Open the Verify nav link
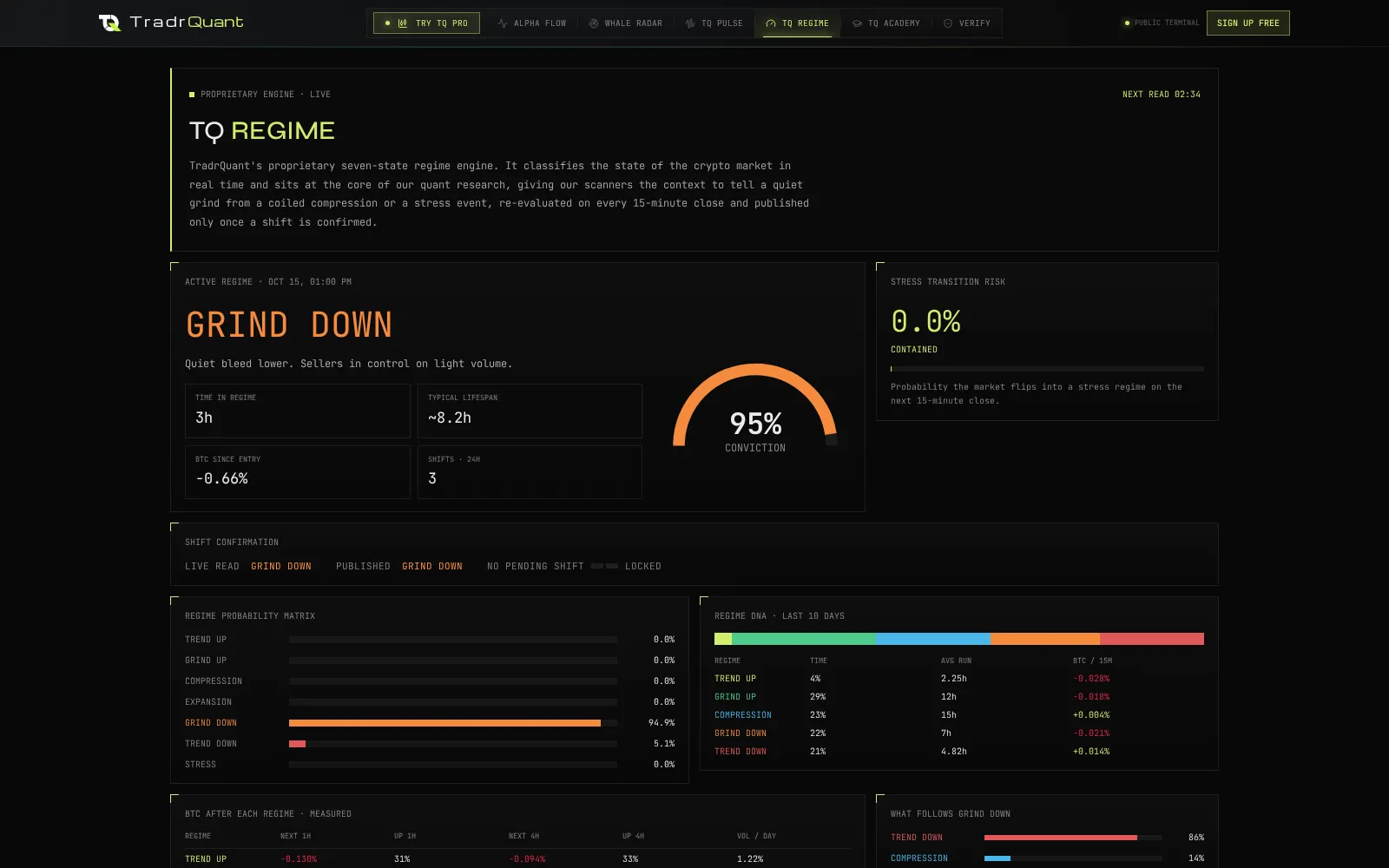The width and height of the screenshot is (1389, 868). [966, 23]
